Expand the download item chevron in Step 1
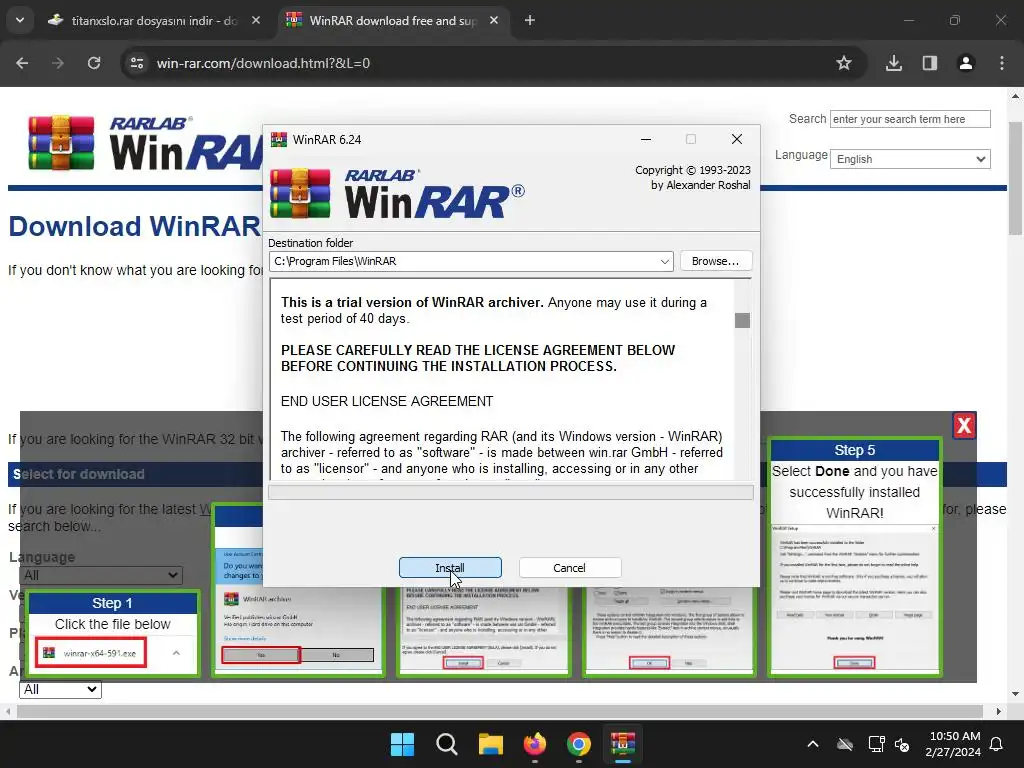The width and height of the screenshot is (1024, 768). click(176, 653)
